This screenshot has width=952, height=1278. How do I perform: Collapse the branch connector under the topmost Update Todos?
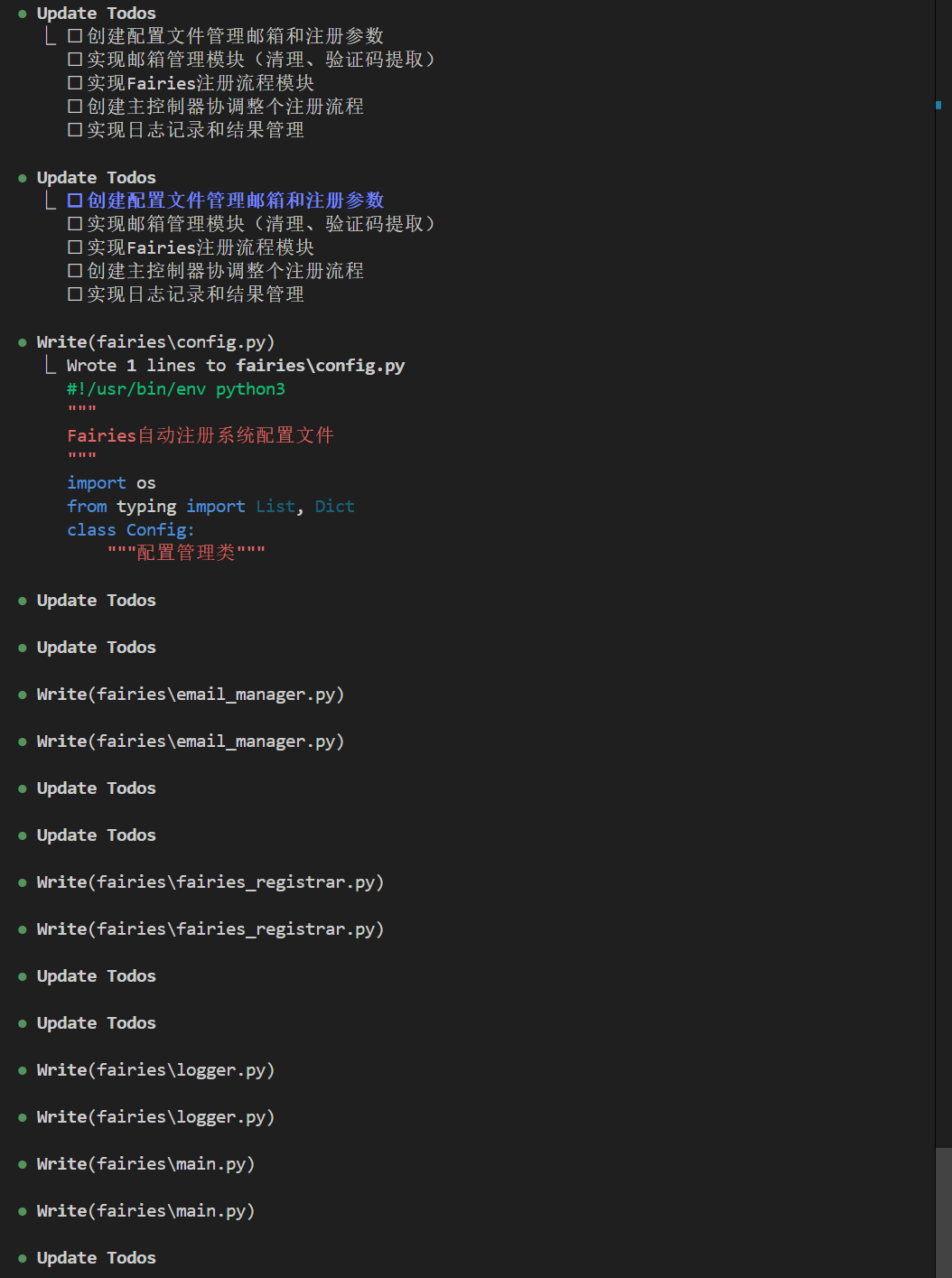pos(51,36)
